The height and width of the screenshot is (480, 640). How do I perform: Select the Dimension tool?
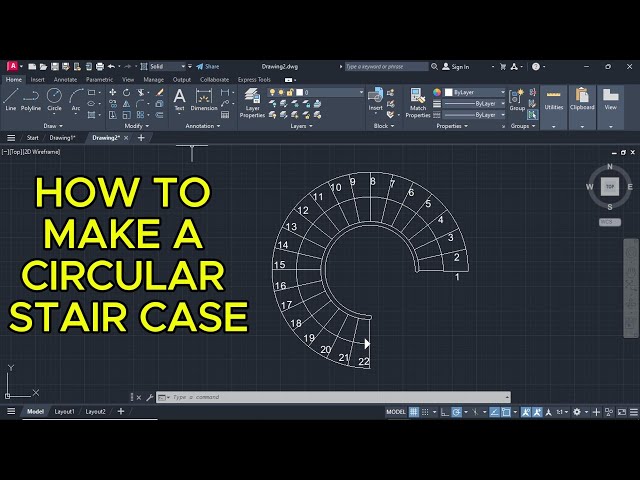204,100
